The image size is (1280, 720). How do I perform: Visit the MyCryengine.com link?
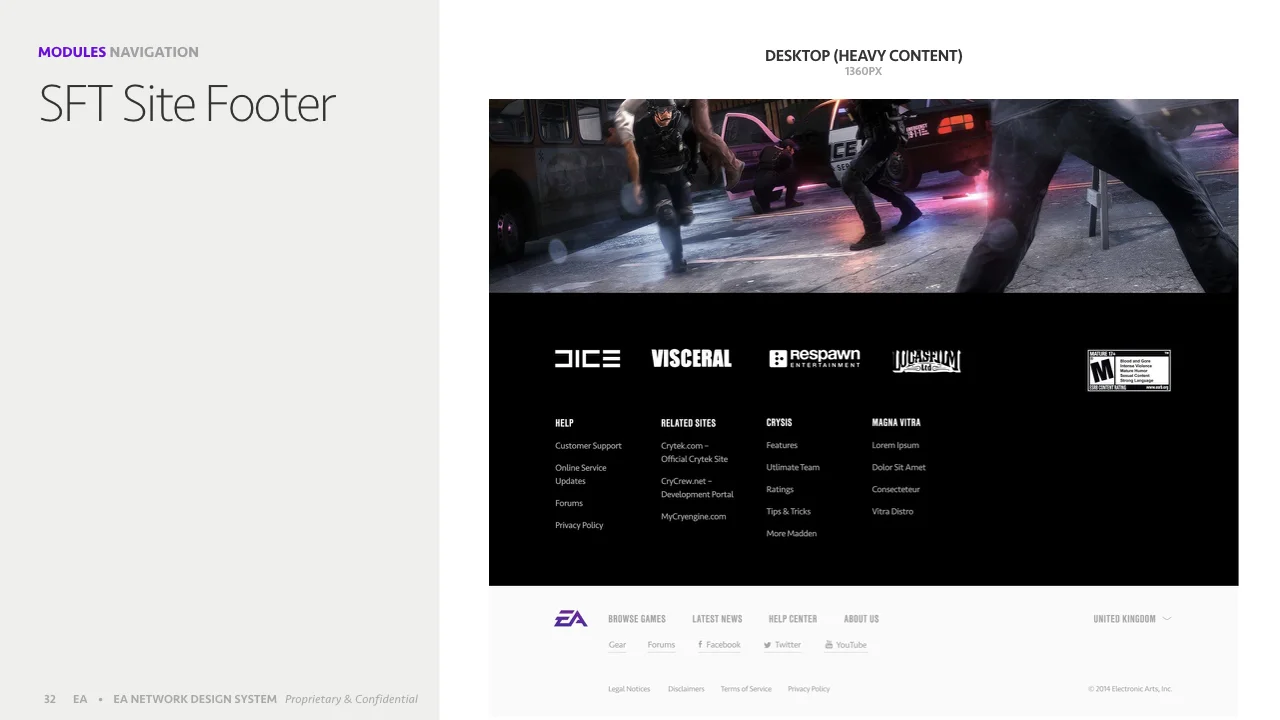click(x=694, y=517)
